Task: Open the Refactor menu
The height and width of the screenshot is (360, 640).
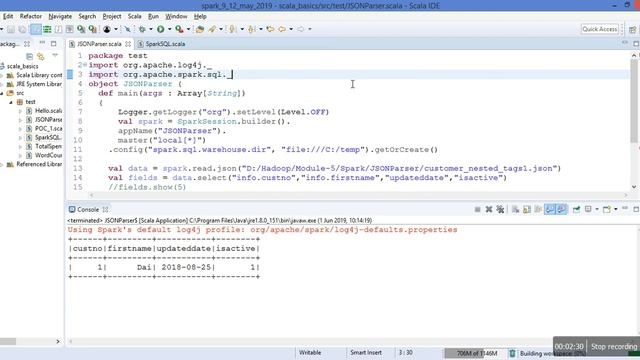Action: coord(31,16)
